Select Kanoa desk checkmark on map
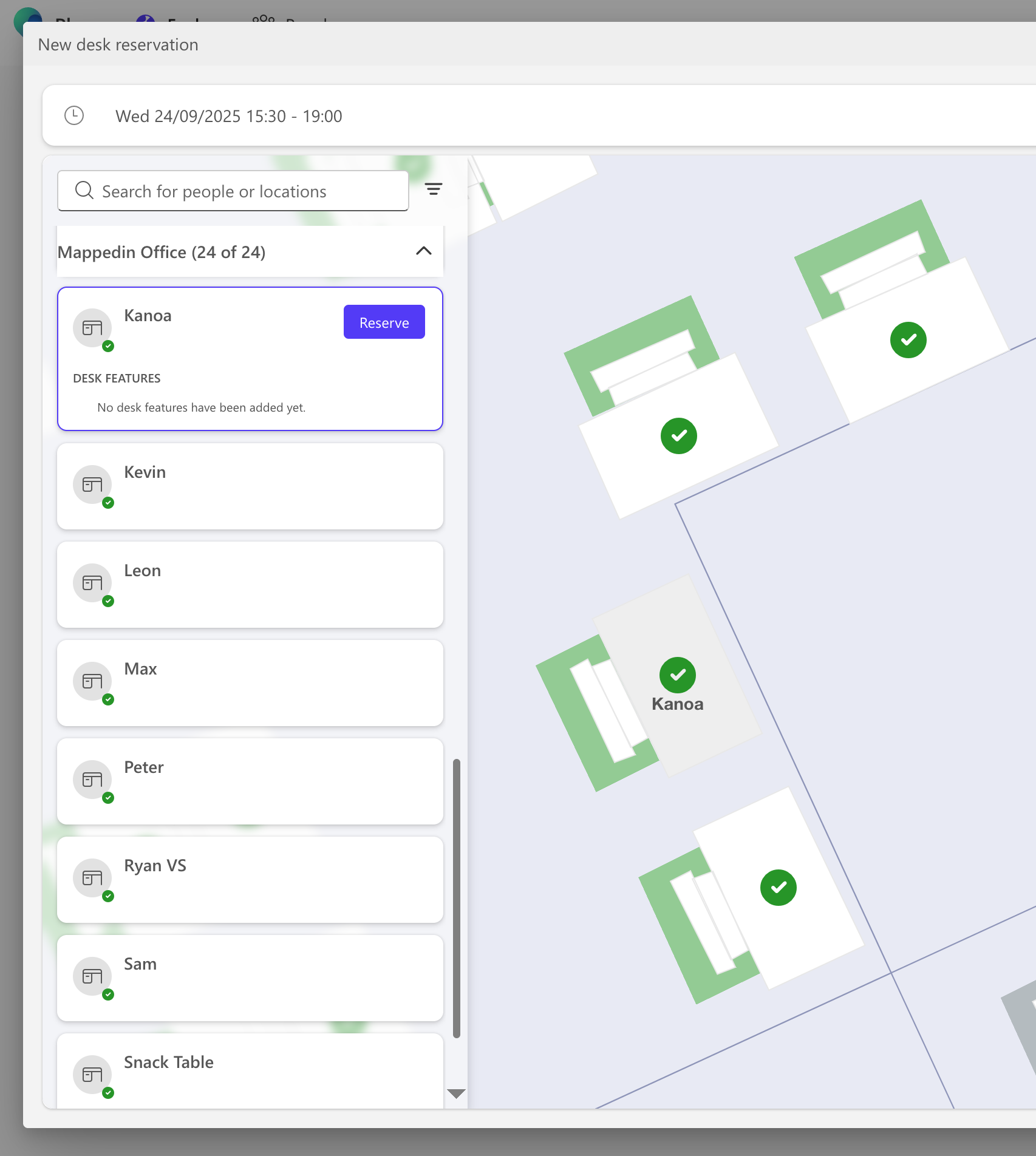1036x1156 pixels. coord(678,675)
